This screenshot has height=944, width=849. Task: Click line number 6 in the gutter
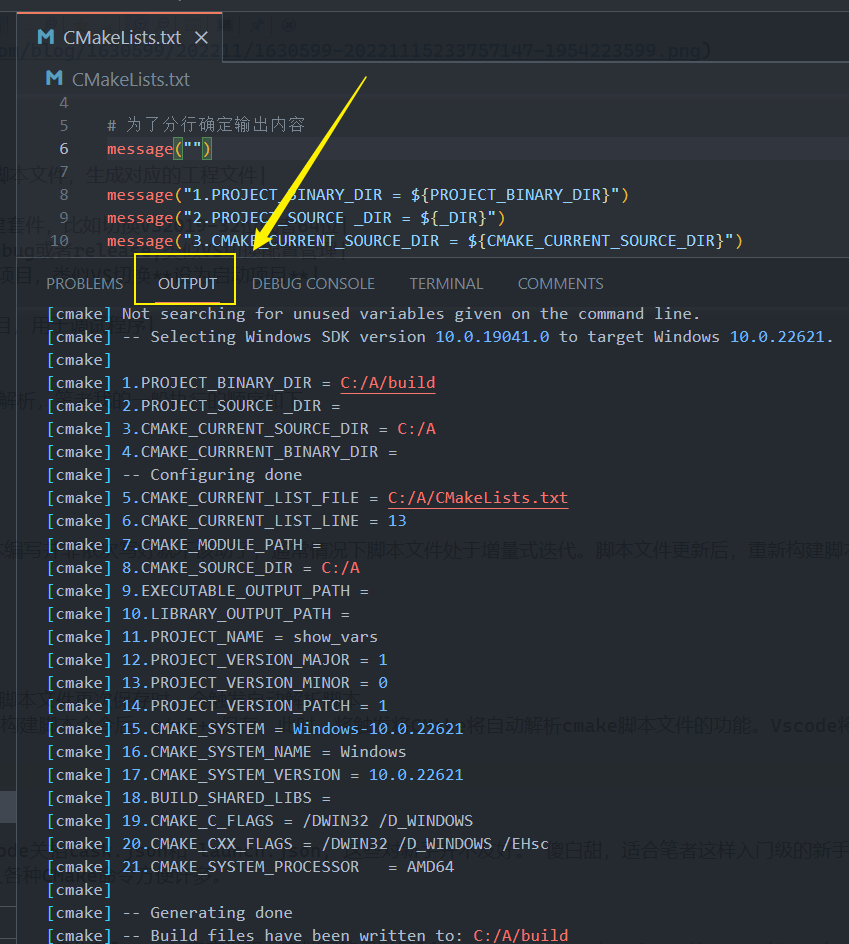pos(64,149)
